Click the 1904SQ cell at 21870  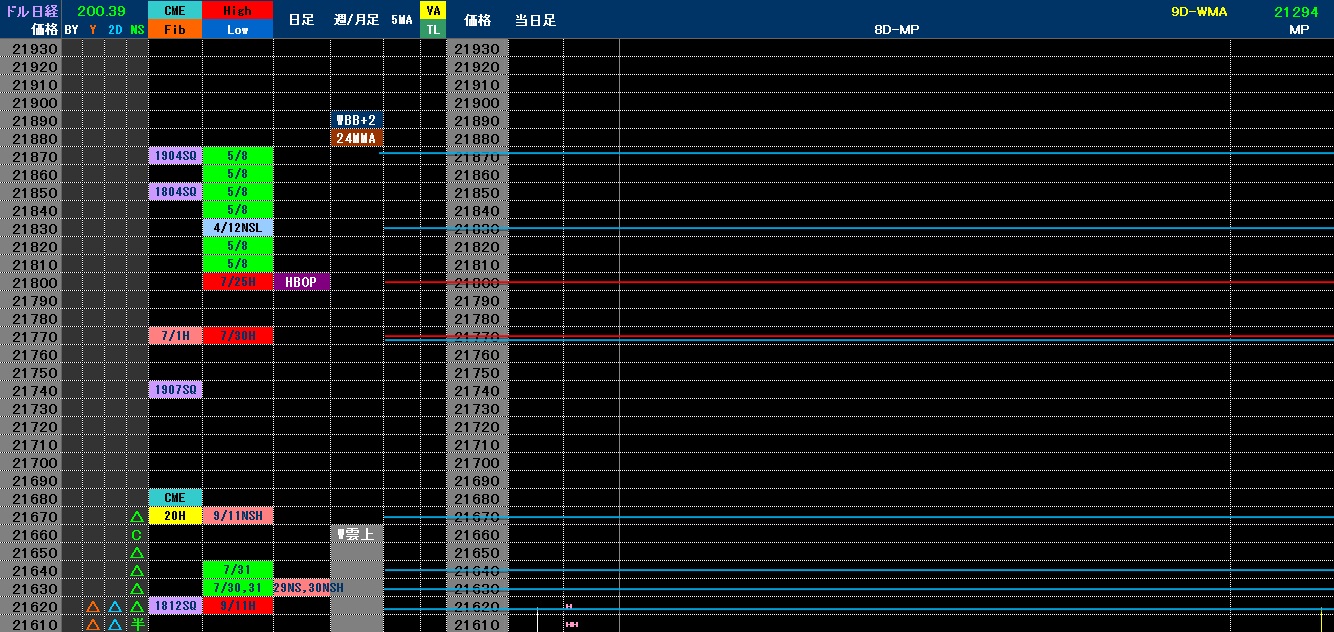click(x=175, y=156)
